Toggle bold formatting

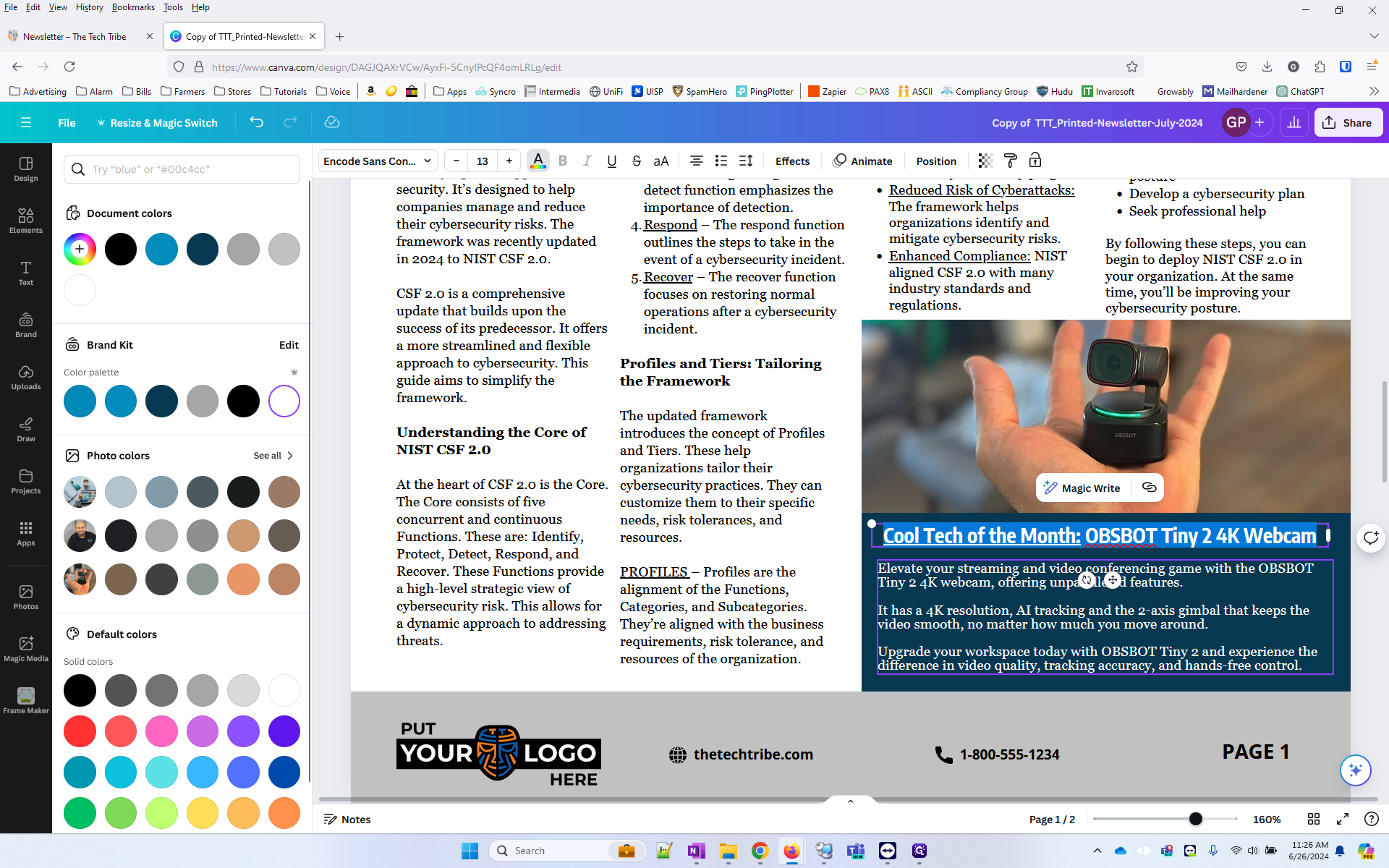pyautogui.click(x=563, y=161)
